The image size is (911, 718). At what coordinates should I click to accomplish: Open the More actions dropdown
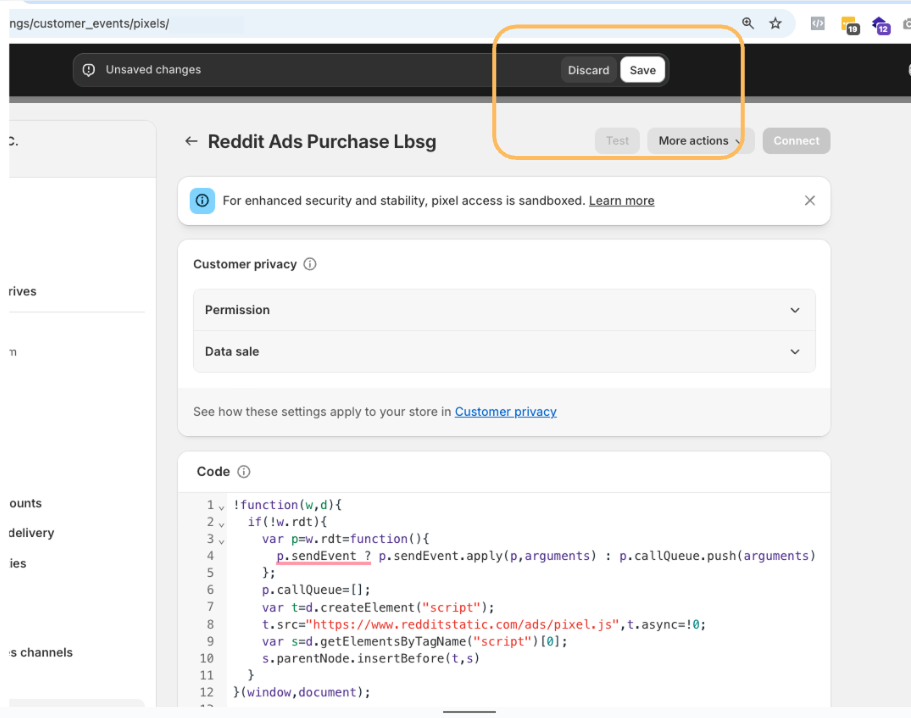(x=700, y=141)
